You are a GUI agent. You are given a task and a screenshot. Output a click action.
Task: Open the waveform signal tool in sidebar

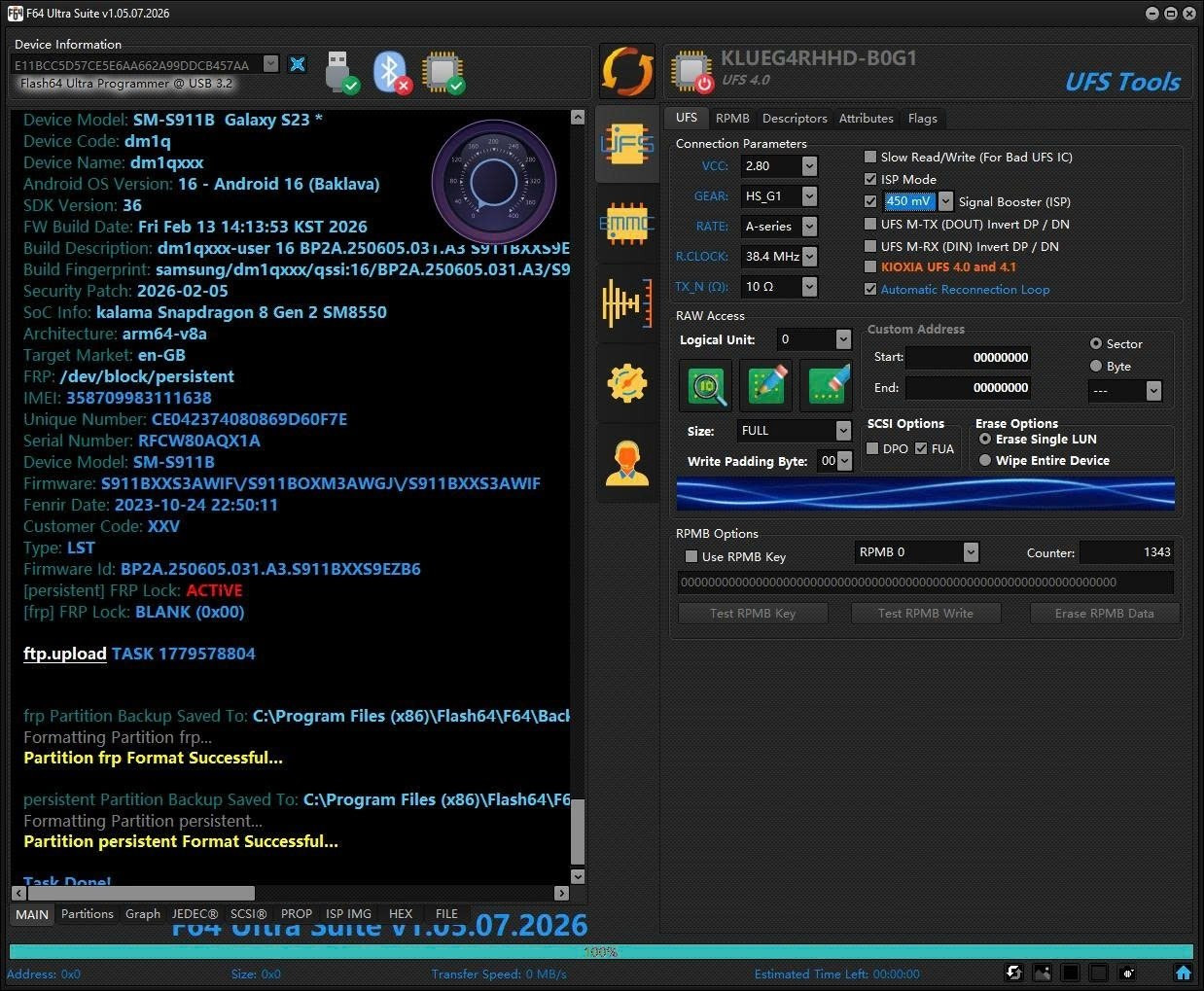point(627,302)
